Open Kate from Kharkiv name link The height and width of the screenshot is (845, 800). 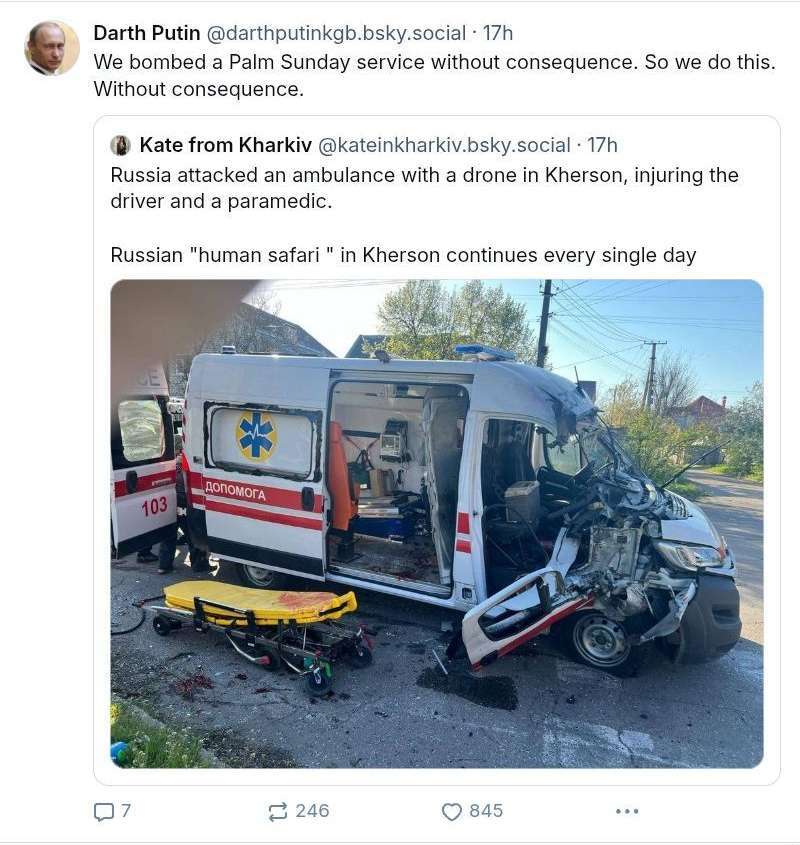[225, 146]
